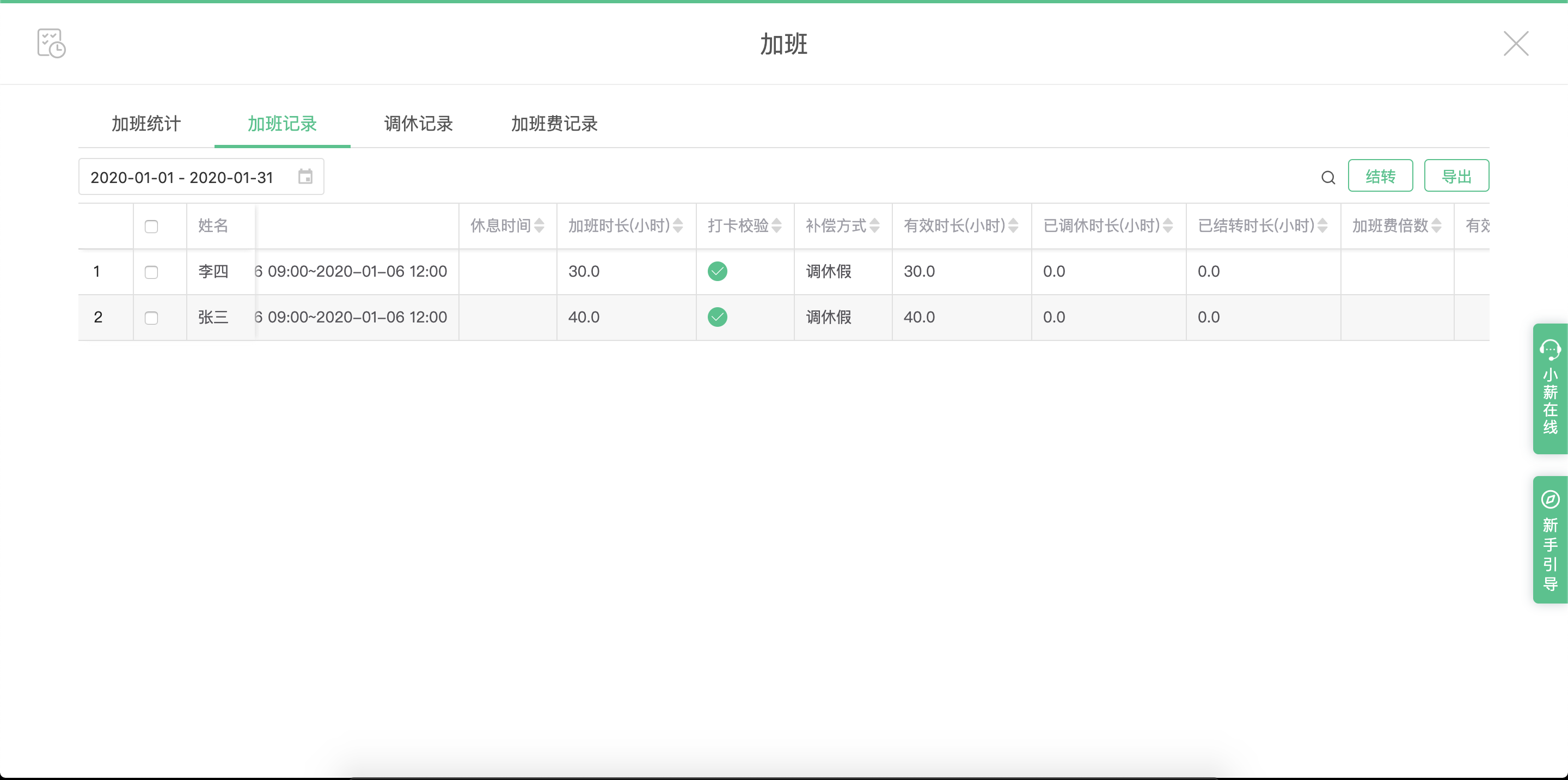This screenshot has height=780, width=1568.
Task: Sort by 打卡校验 column
Action: (776, 226)
